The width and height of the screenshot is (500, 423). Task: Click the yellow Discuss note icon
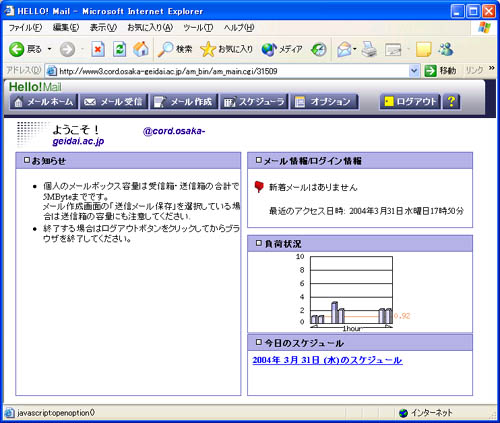pos(424,50)
